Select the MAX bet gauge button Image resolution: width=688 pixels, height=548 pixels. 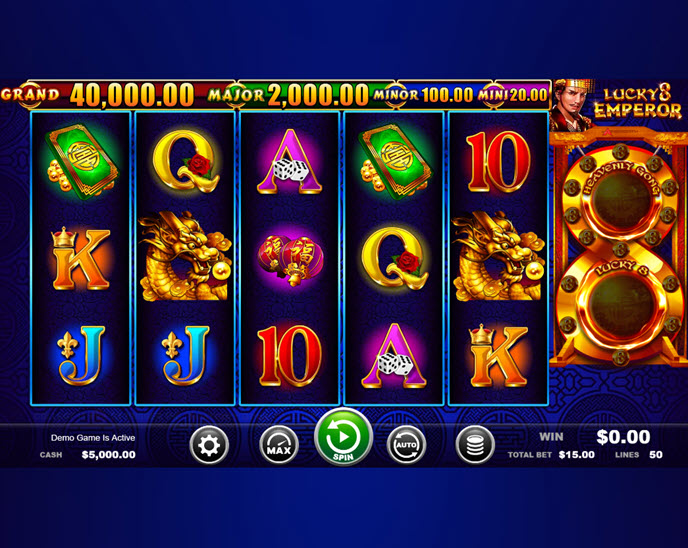click(x=279, y=445)
